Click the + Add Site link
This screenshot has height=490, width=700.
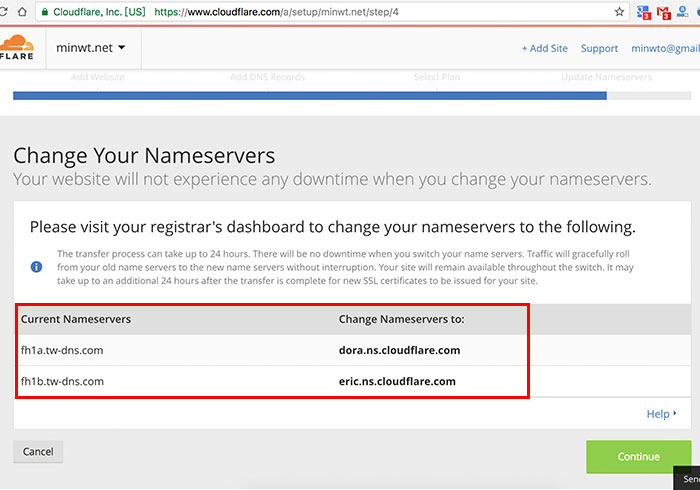545,48
